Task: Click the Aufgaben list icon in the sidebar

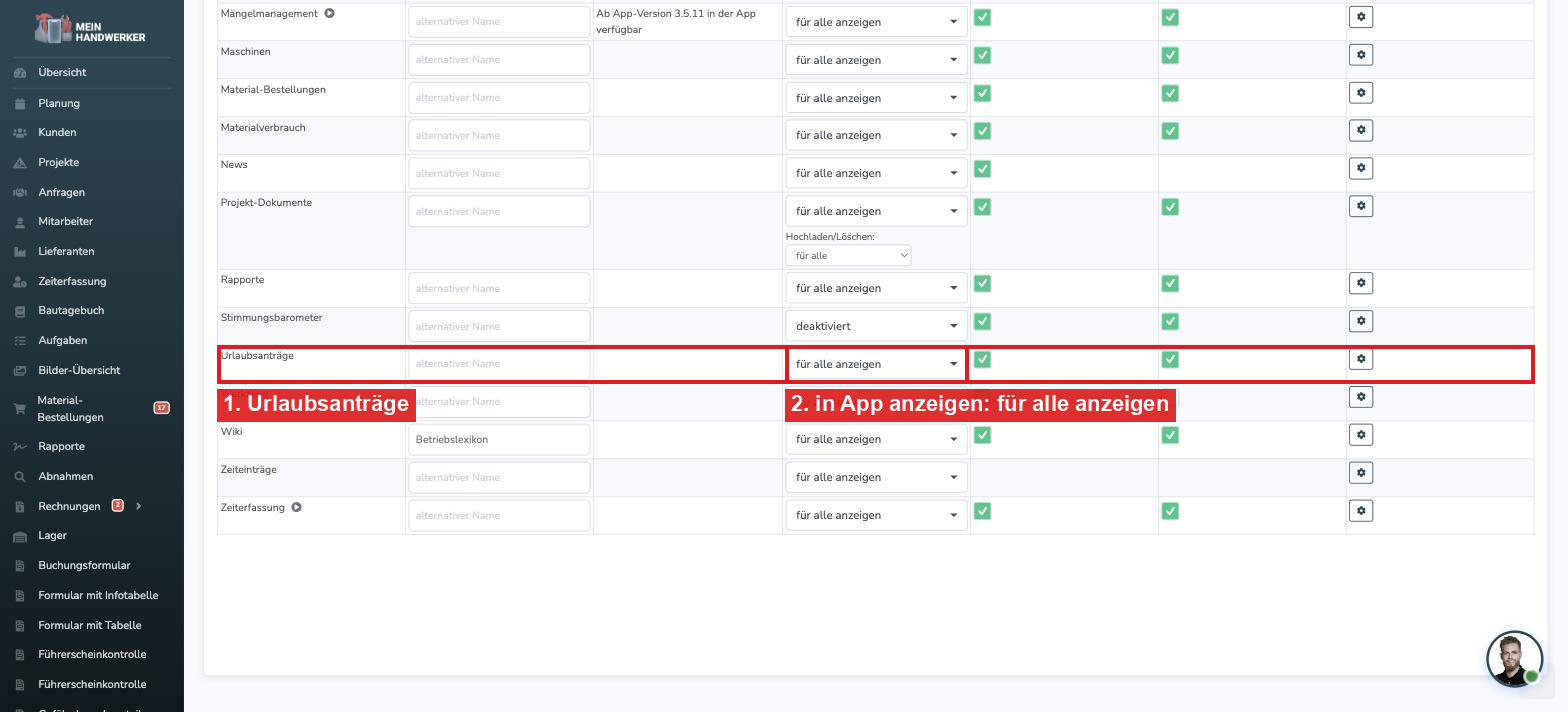Action: tap(20, 341)
